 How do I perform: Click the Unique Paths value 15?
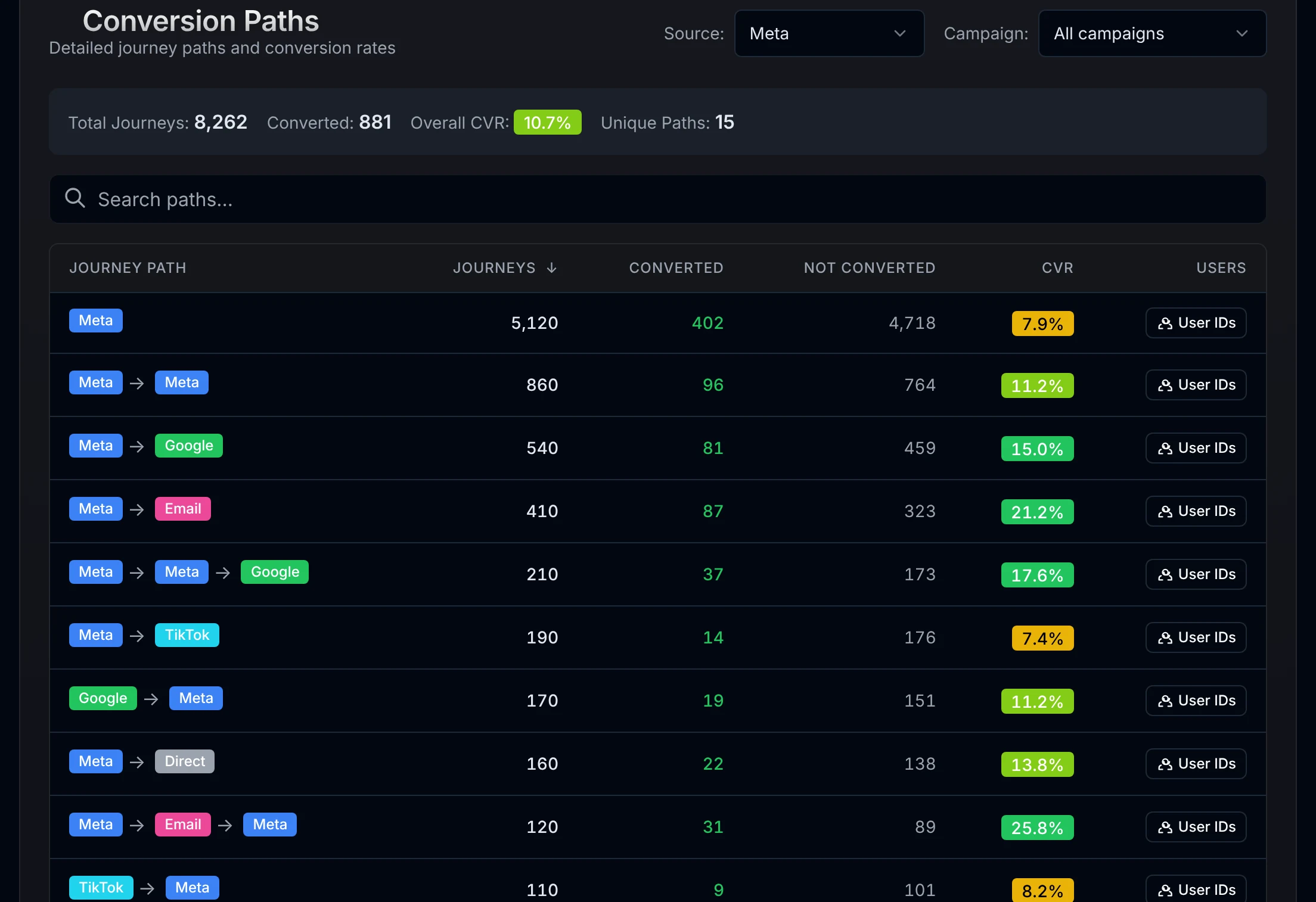coord(725,122)
